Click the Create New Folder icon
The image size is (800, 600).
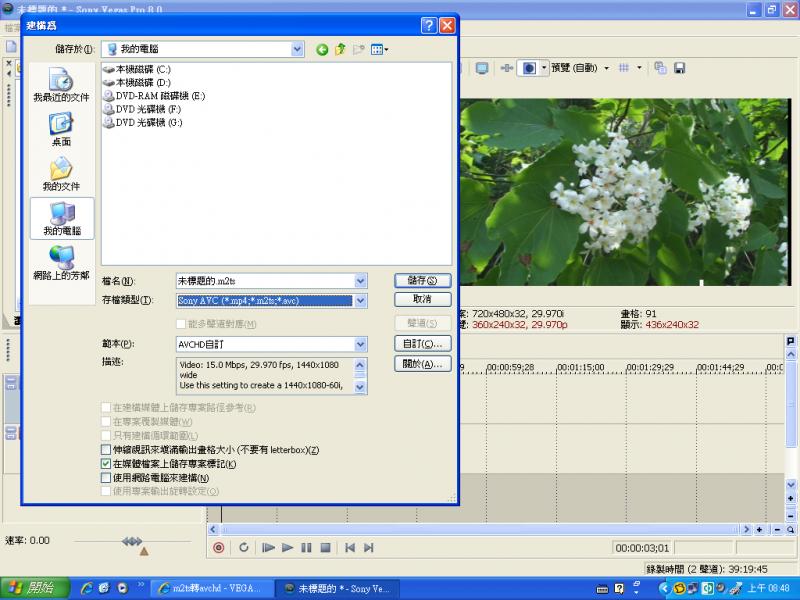pyautogui.click(x=357, y=49)
